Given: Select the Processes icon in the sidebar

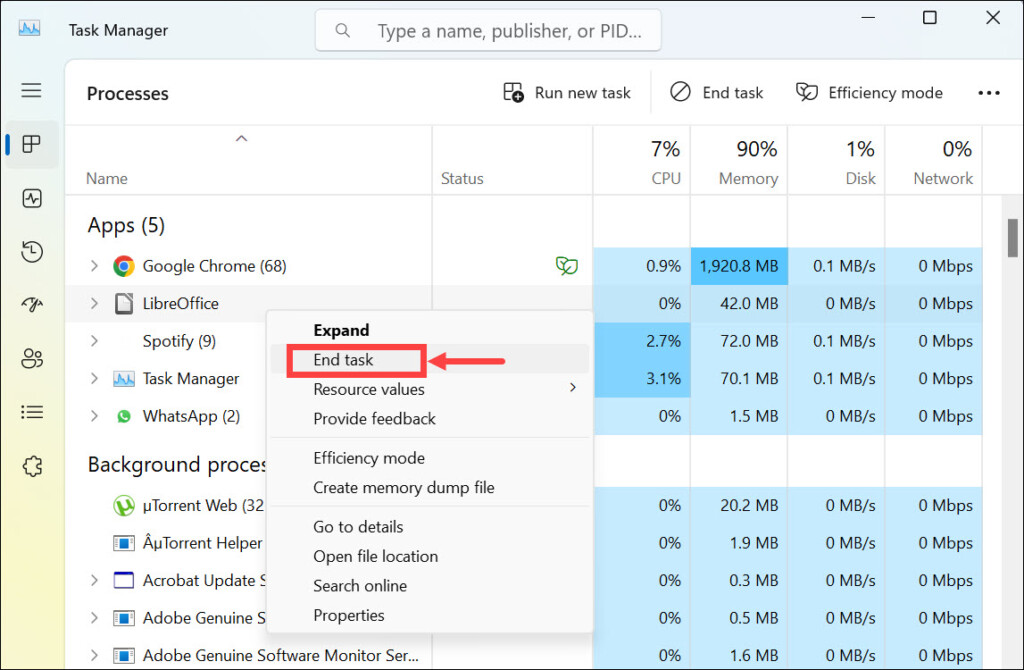Looking at the screenshot, I should click(32, 144).
